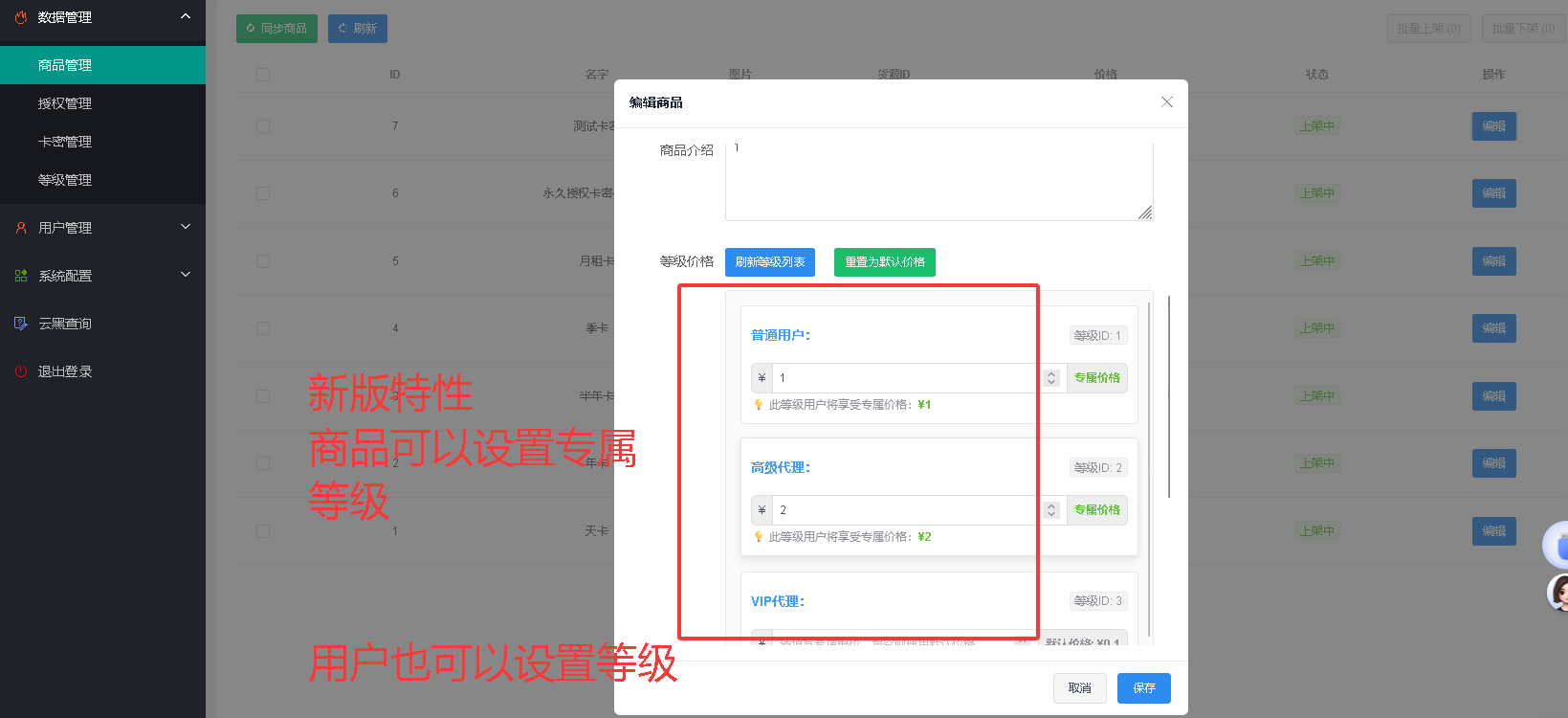The image size is (1568, 718).
Task: Click 编辑 for the 半年卡 row
Action: point(1494,396)
